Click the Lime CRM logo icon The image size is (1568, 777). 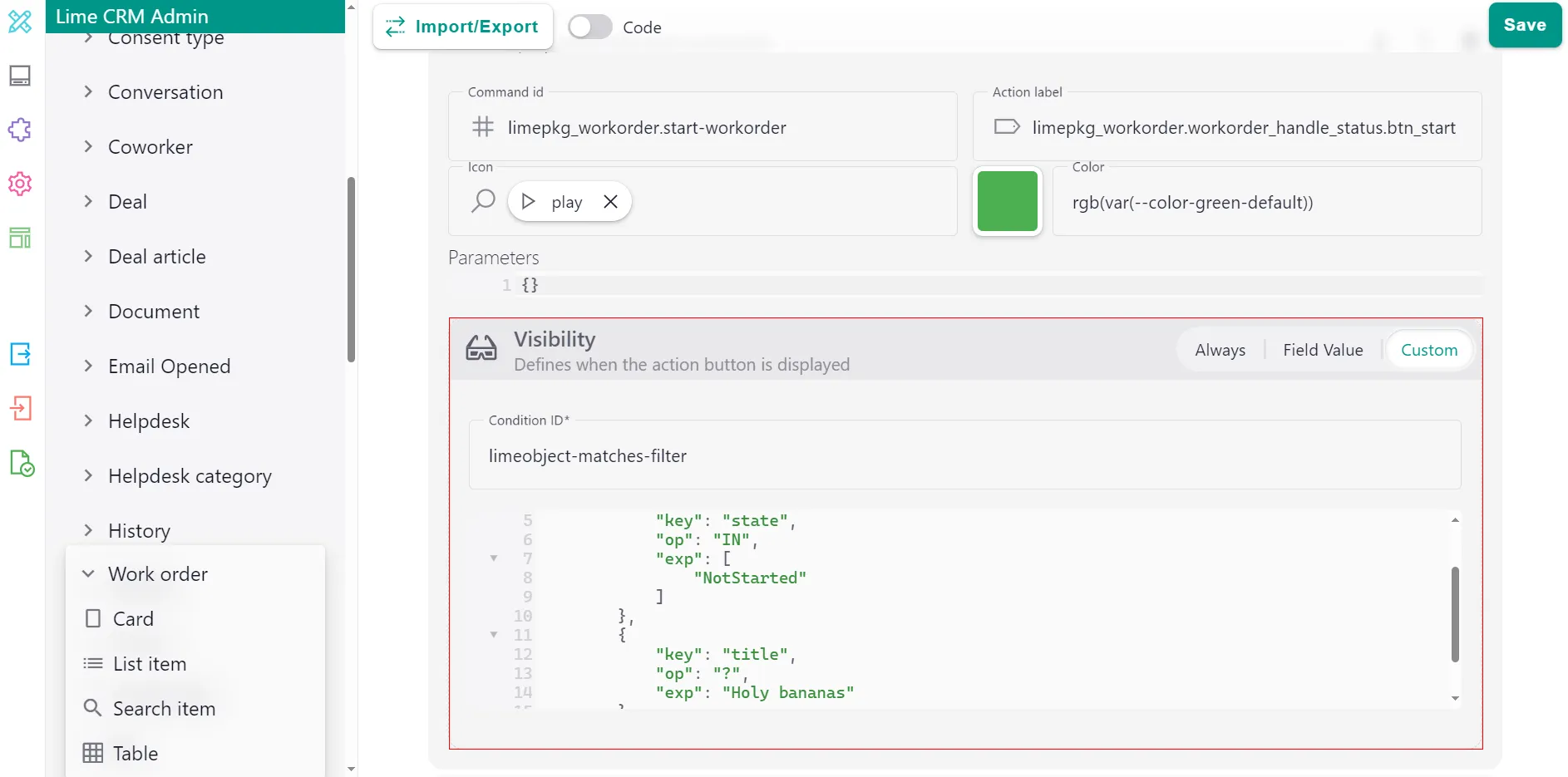pos(20,22)
